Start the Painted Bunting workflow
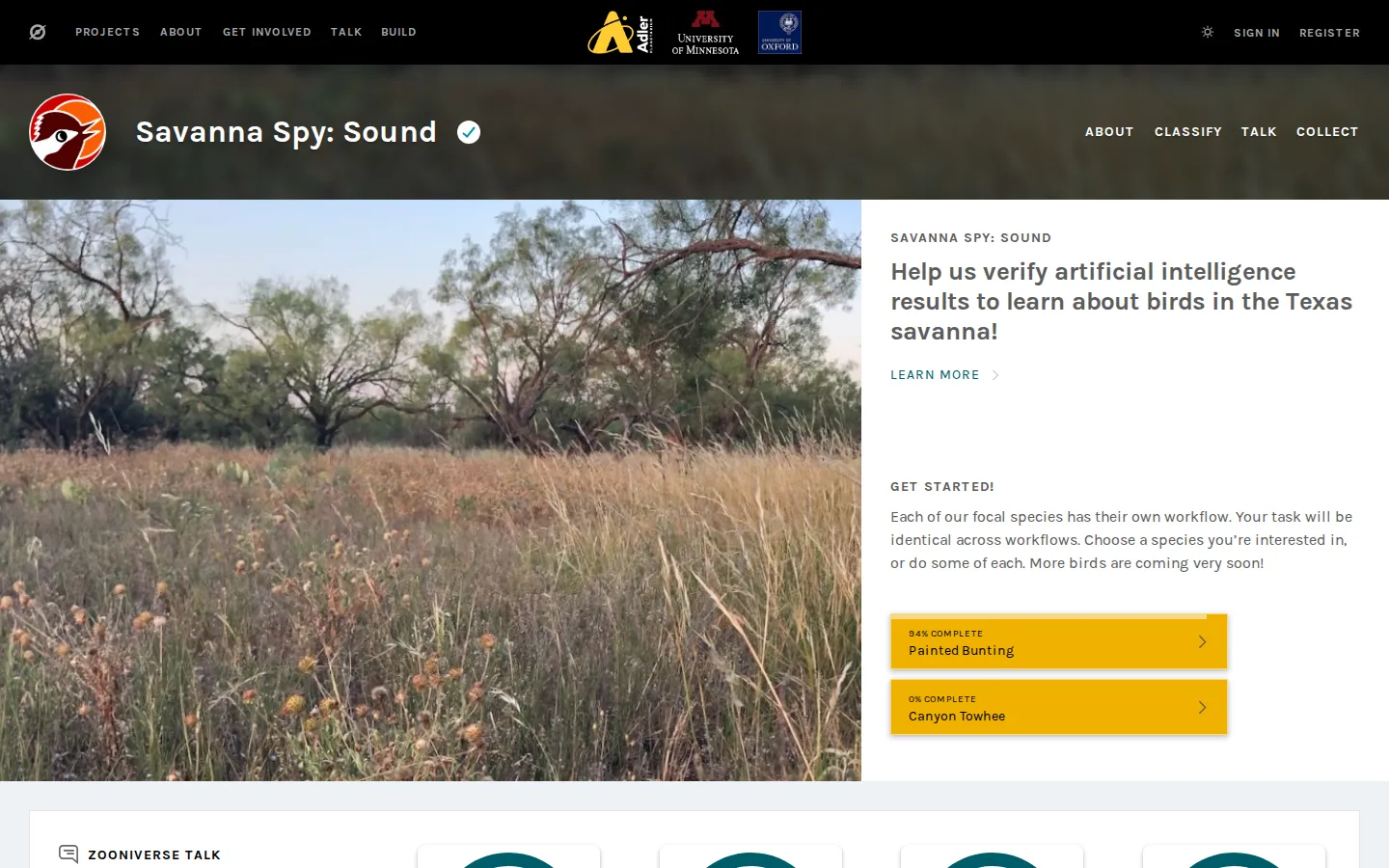1389x868 pixels. 1058,641
